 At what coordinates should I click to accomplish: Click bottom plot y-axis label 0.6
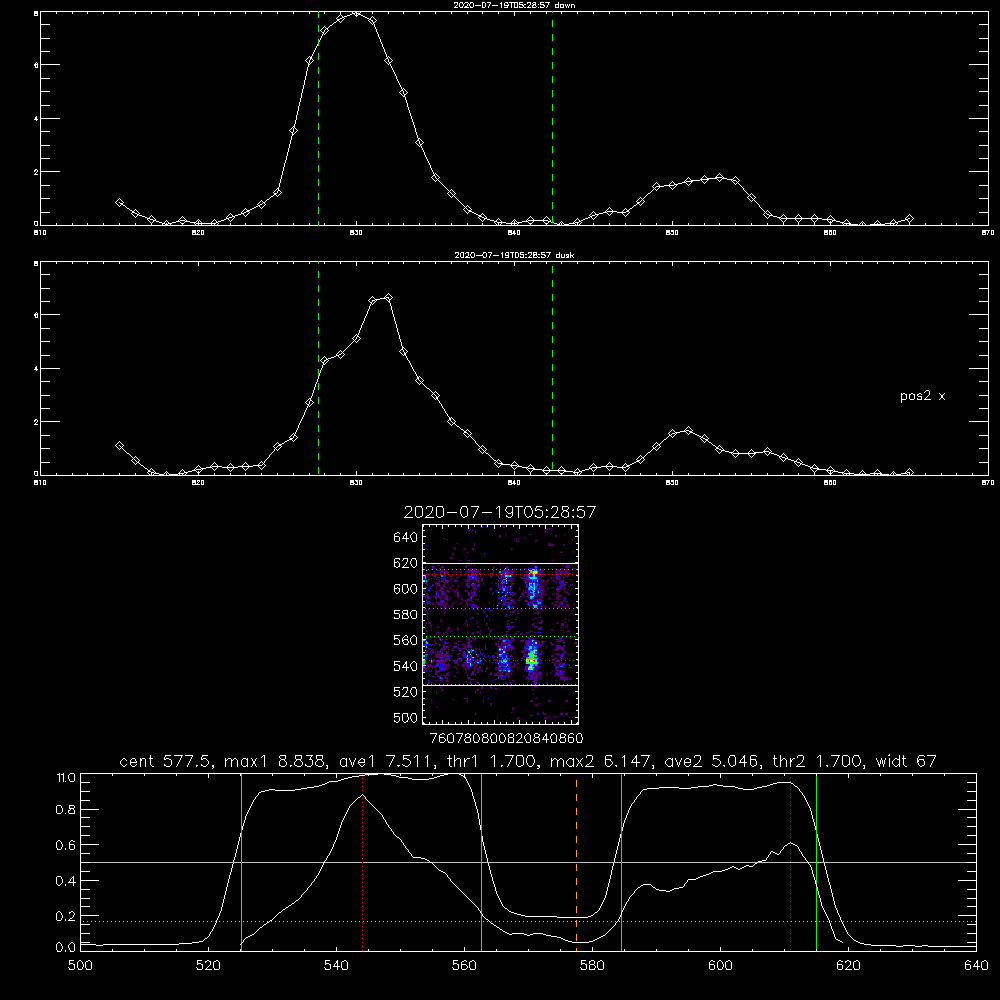point(65,845)
